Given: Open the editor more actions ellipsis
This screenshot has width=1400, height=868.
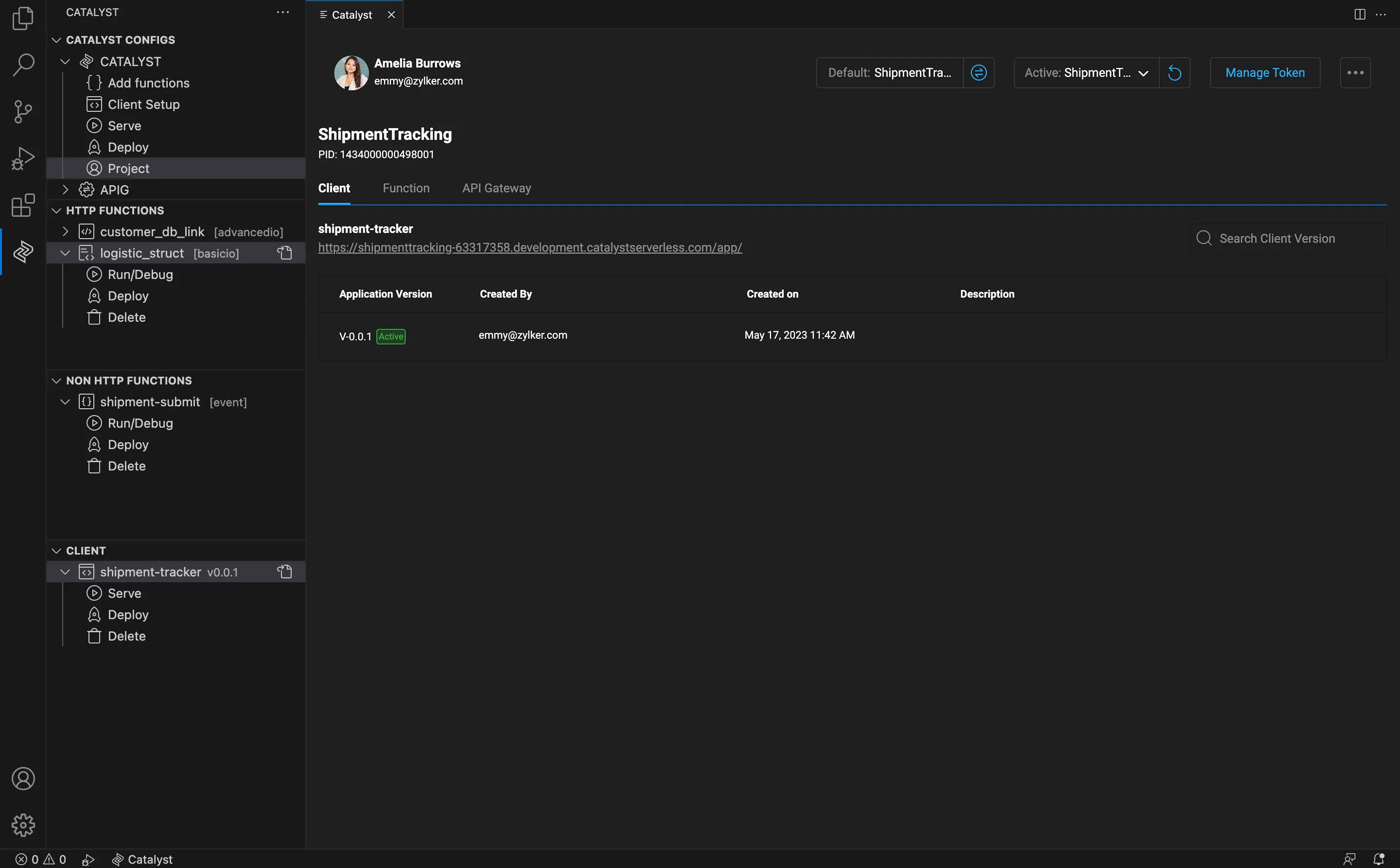Looking at the screenshot, I should (1381, 15).
